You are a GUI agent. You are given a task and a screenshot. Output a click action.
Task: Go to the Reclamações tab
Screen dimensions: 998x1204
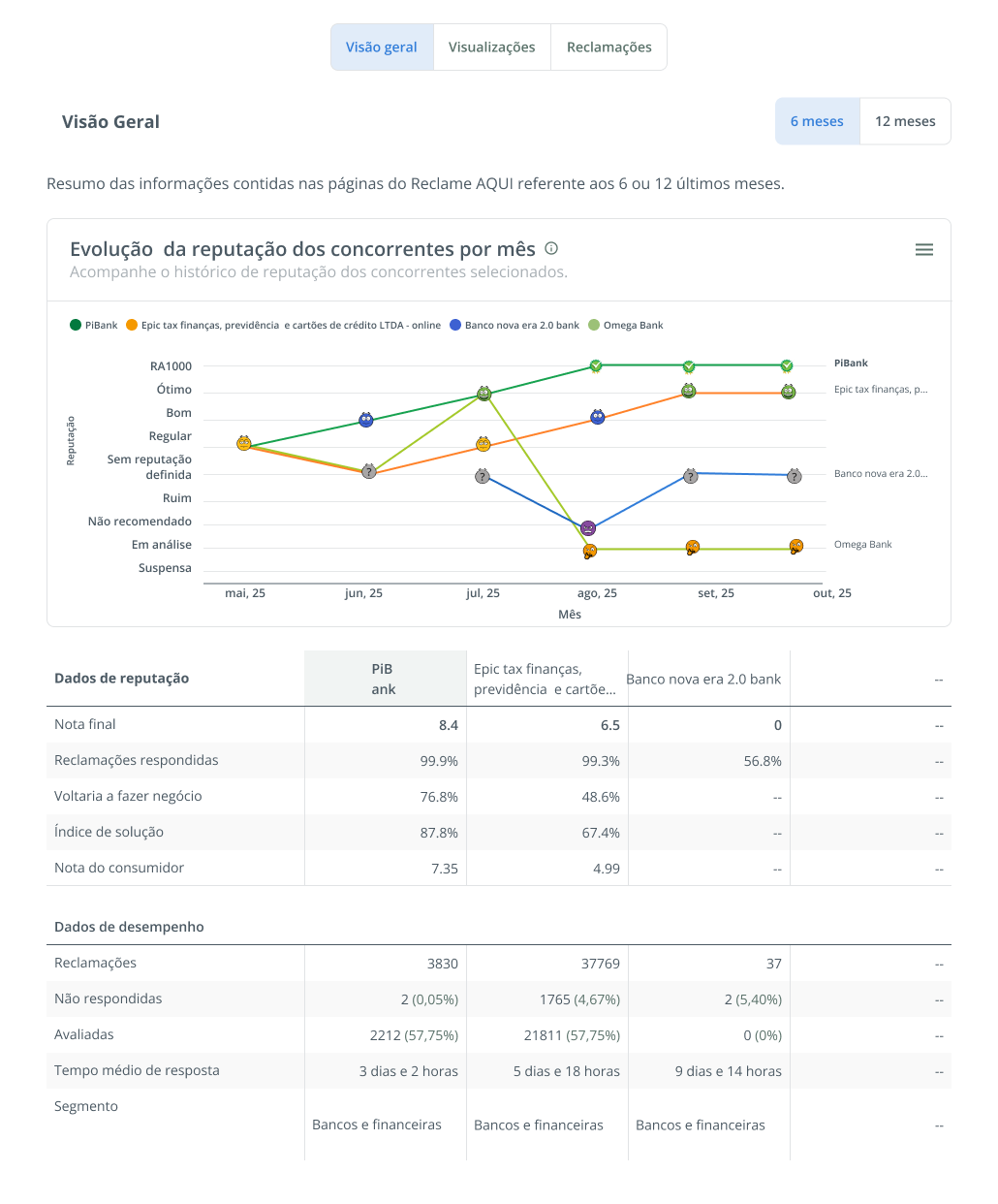point(609,48)
